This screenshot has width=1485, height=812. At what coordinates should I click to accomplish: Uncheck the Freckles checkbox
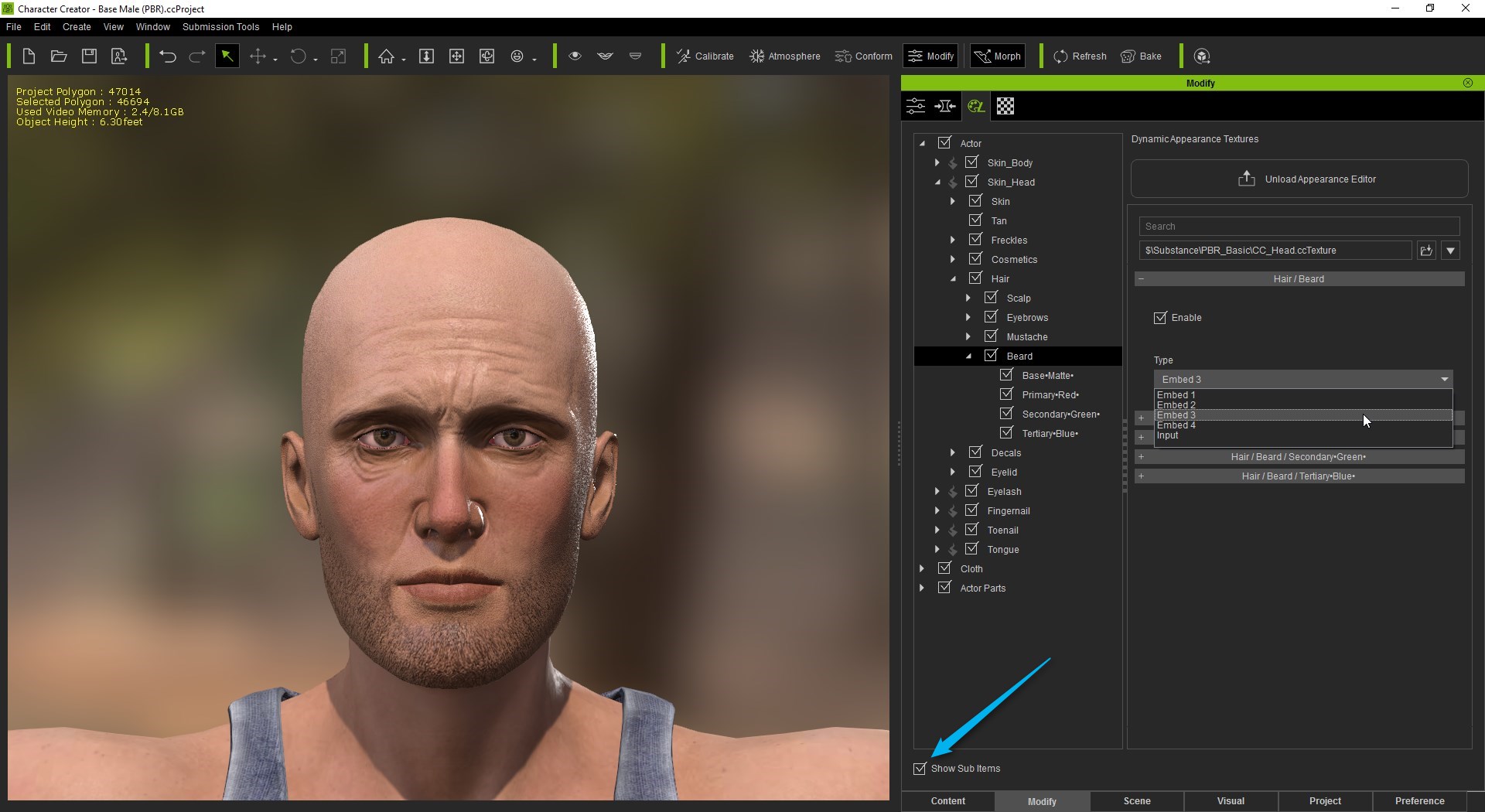976,239
